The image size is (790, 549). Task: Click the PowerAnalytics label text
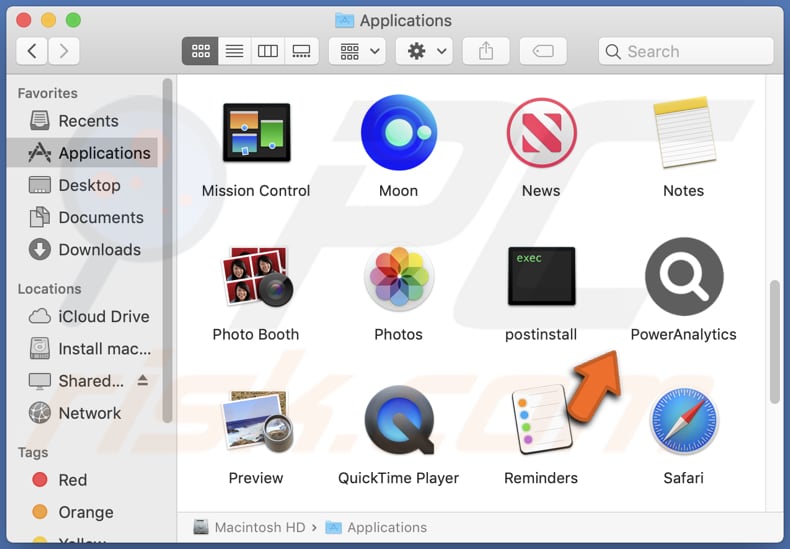pos(684,334)
